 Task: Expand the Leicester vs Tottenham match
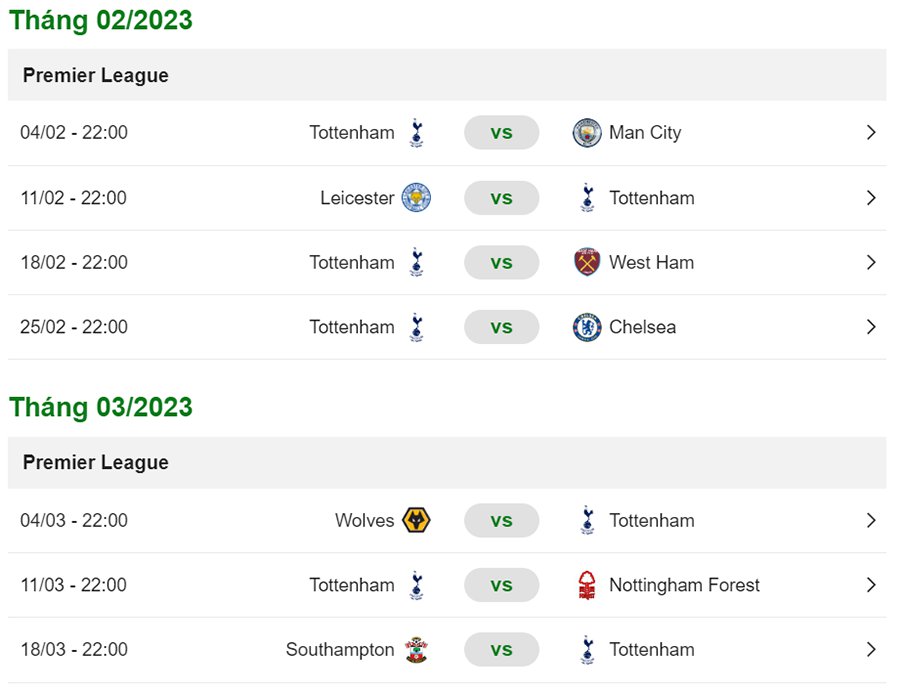[x=871, y=198]
